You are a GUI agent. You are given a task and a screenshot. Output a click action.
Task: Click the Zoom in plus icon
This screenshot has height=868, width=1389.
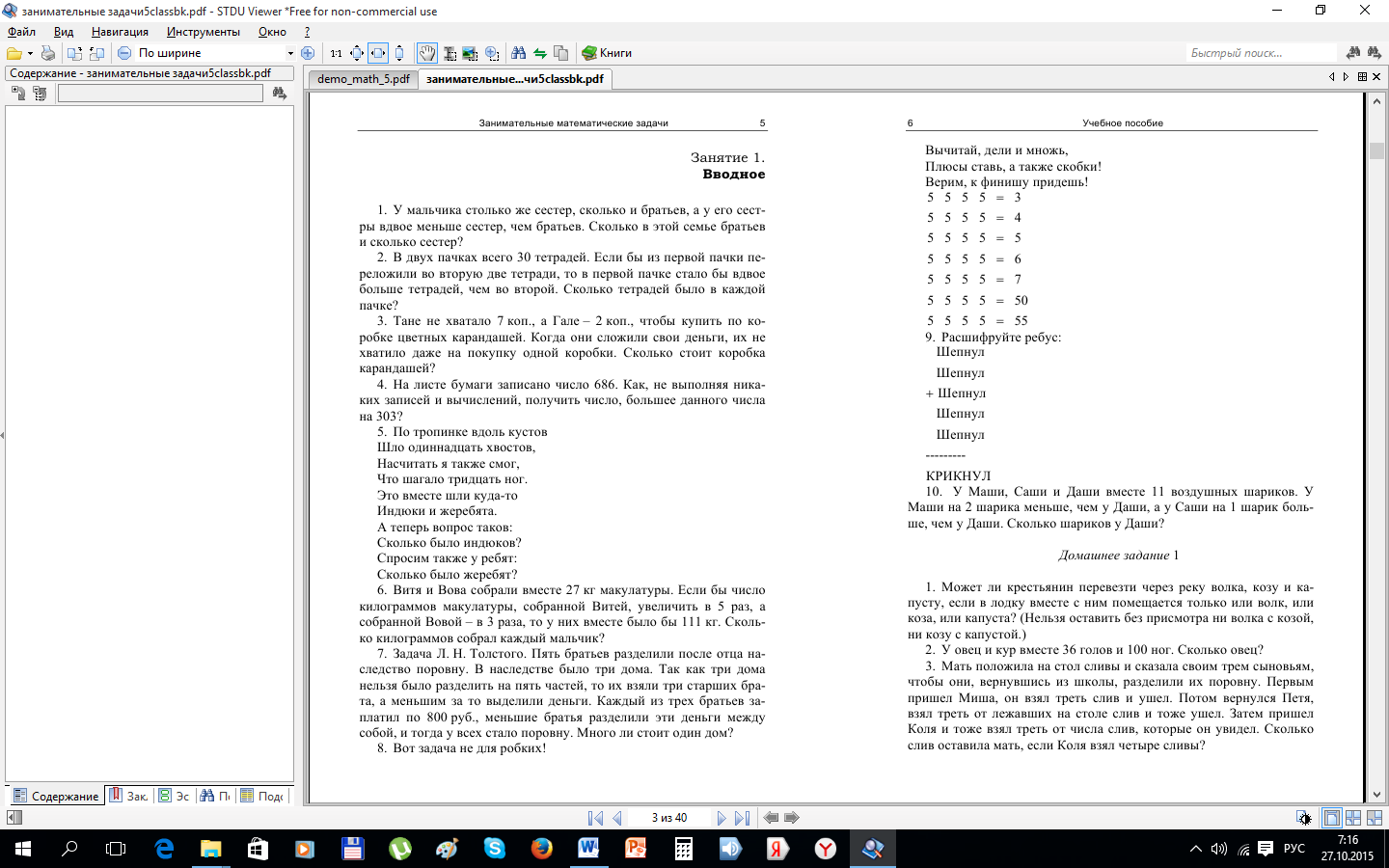[308, 53]
